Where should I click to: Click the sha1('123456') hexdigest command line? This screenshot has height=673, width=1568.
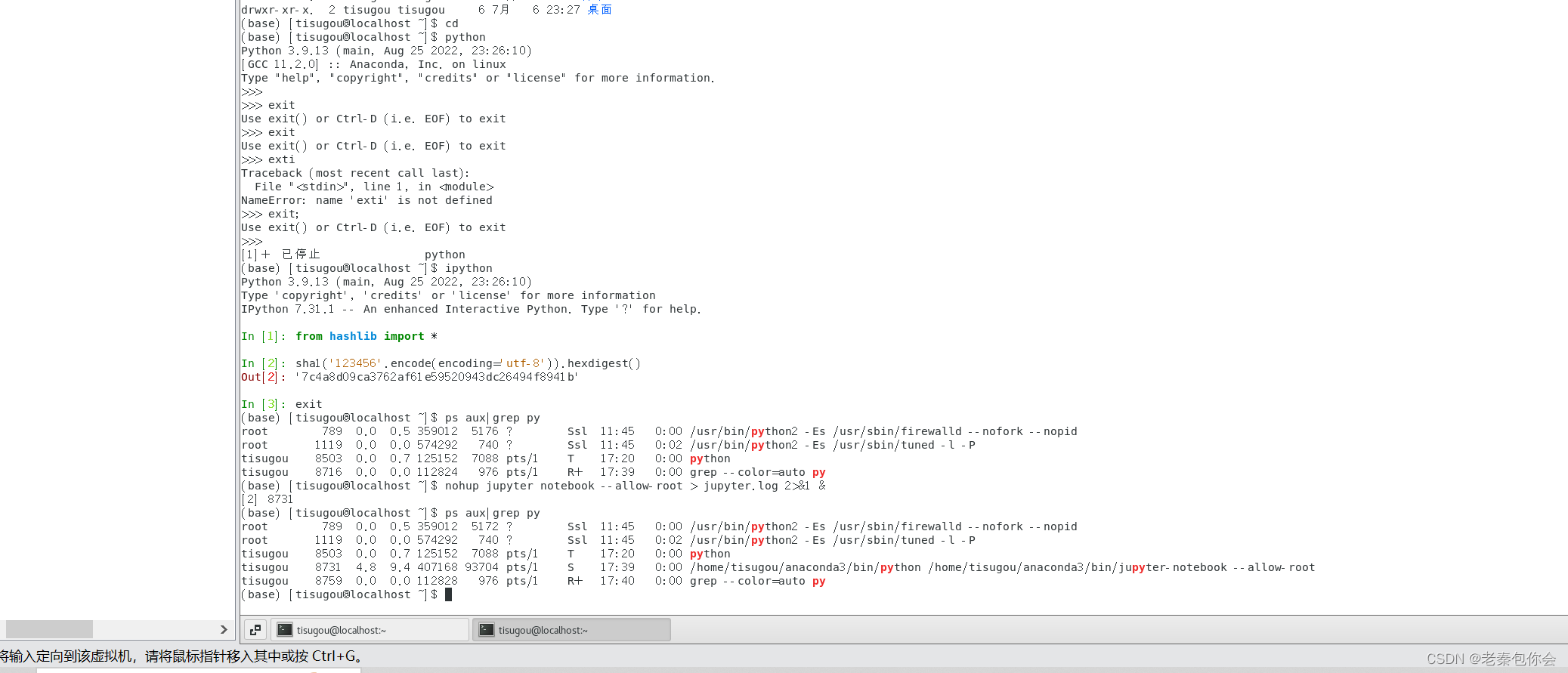(x=441, y=363)
